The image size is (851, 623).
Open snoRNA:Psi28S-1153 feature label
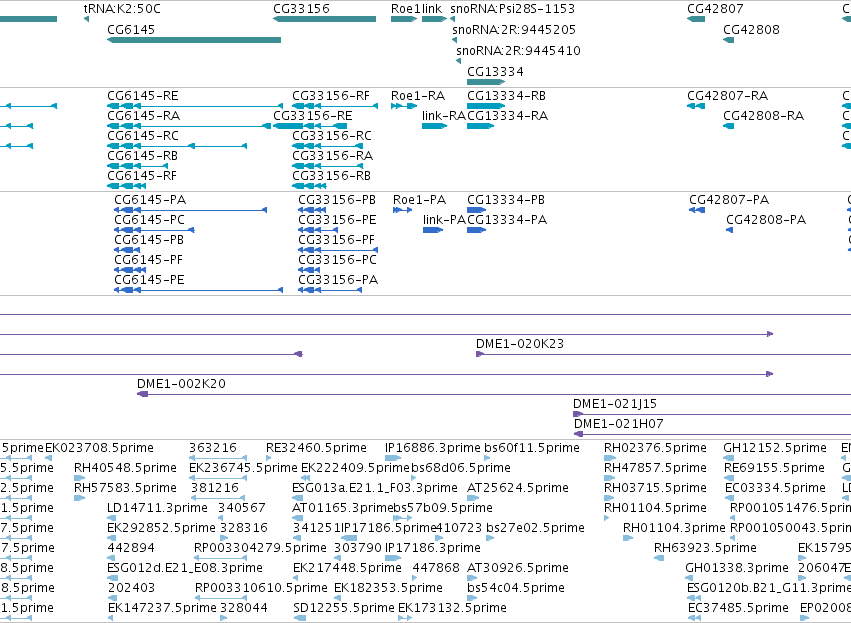(x=512, y=9)
